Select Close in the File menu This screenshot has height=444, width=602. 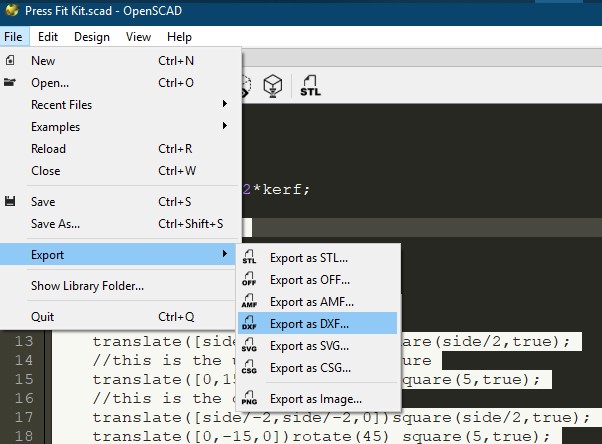point(121,171)
